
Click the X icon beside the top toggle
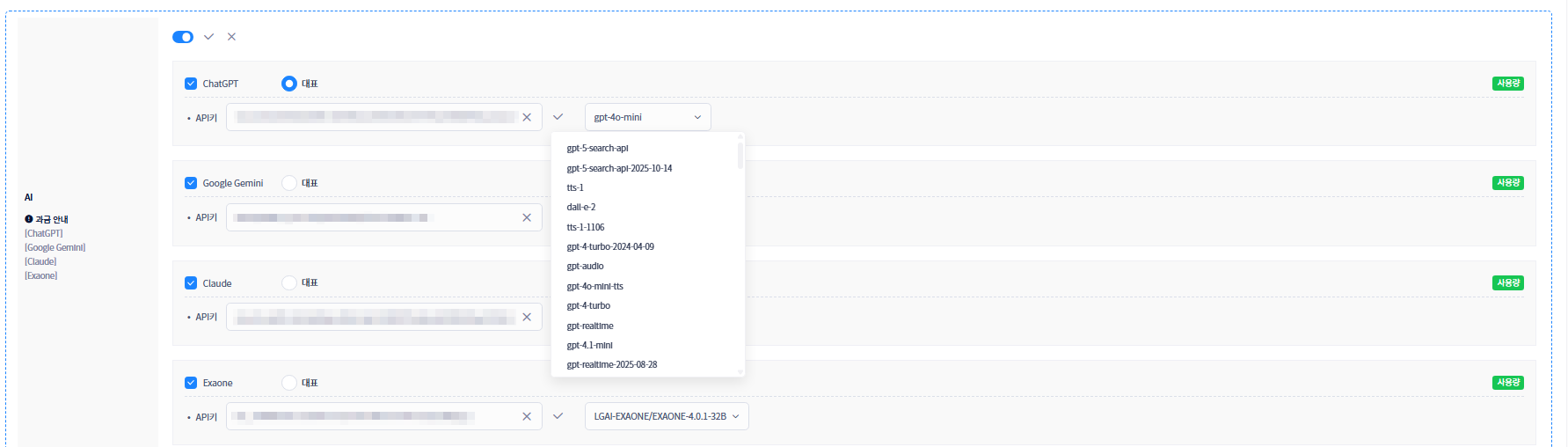231,37
